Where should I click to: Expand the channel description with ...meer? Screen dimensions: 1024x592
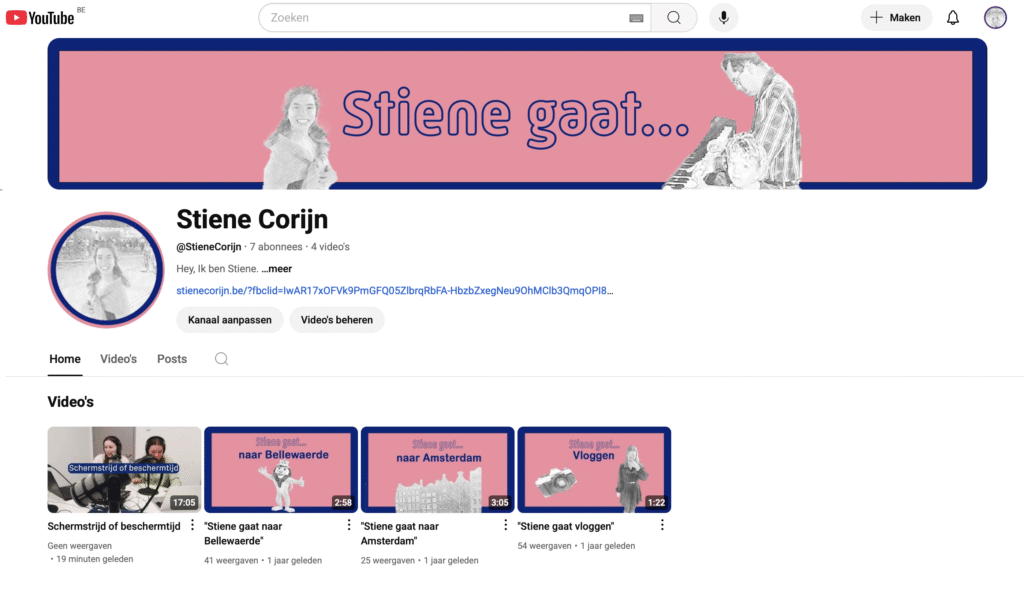tap(277, 269)
